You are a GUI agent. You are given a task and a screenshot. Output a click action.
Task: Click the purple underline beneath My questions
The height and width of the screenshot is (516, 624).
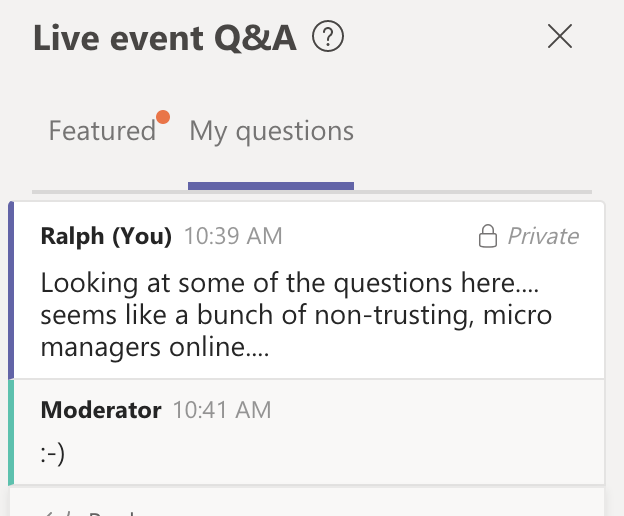(271, 186)
